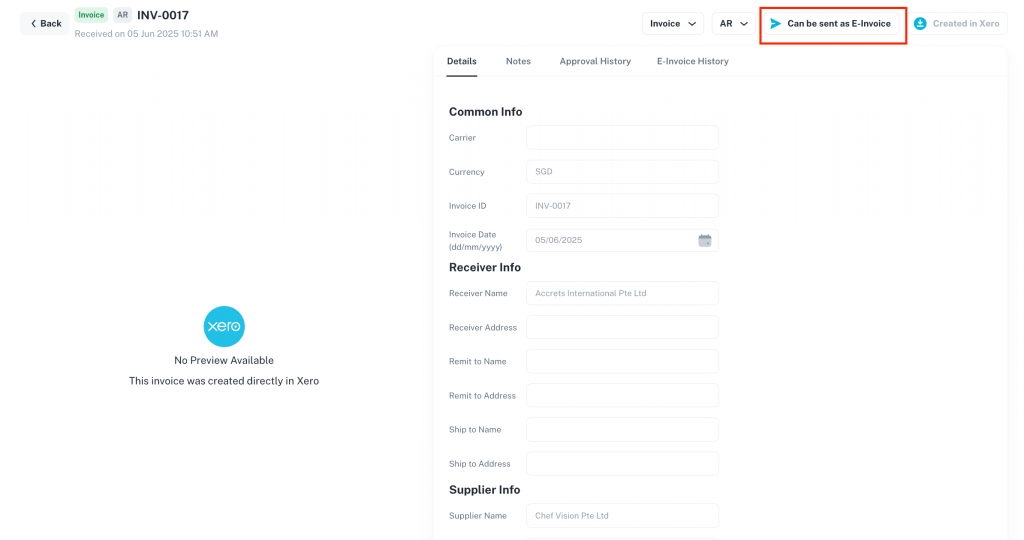Go Back to the previous page
Viewport: 1024px width, 540px height.
point(44,24)
